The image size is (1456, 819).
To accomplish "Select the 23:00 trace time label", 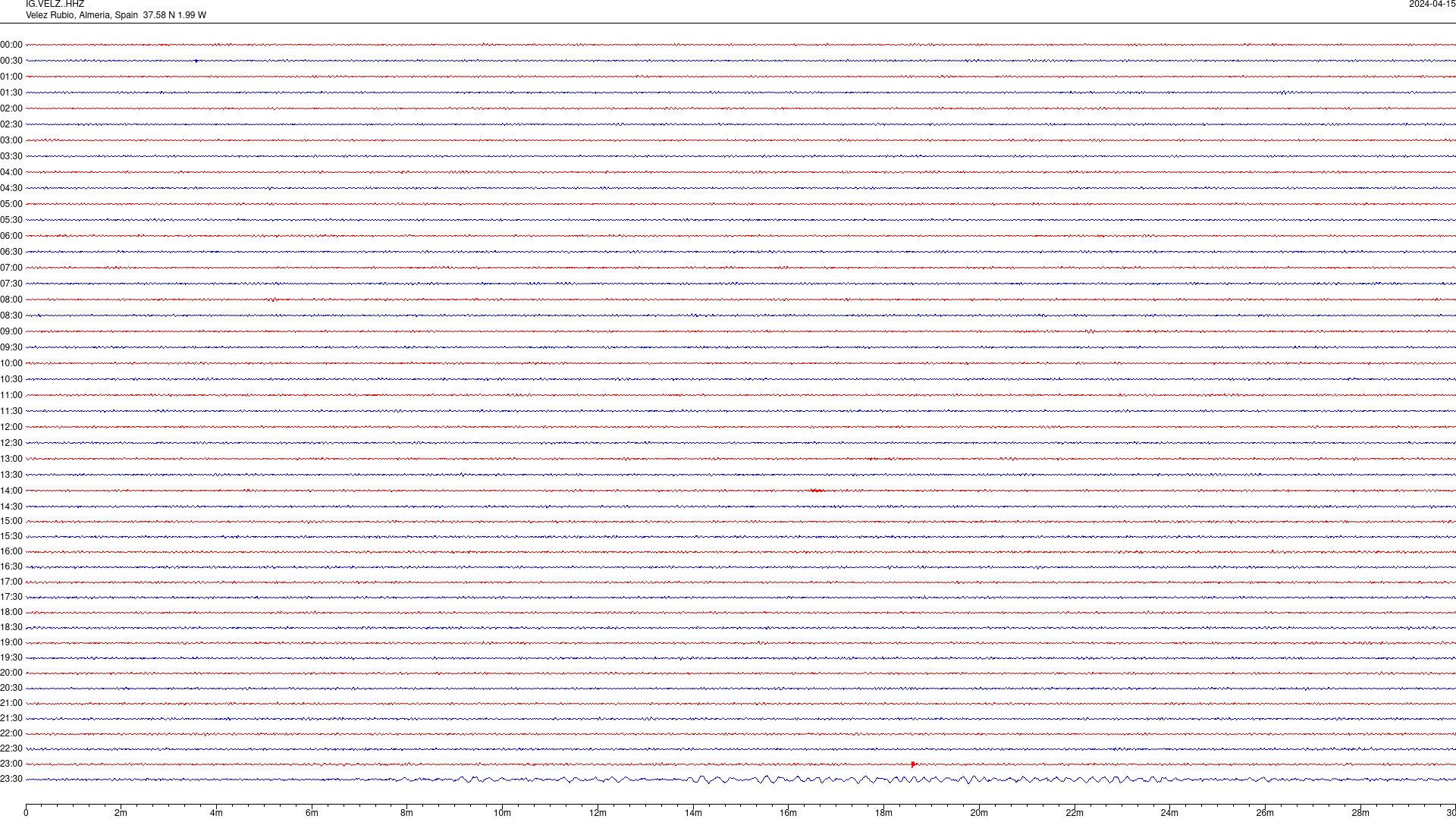I will (x=11, y=764).
